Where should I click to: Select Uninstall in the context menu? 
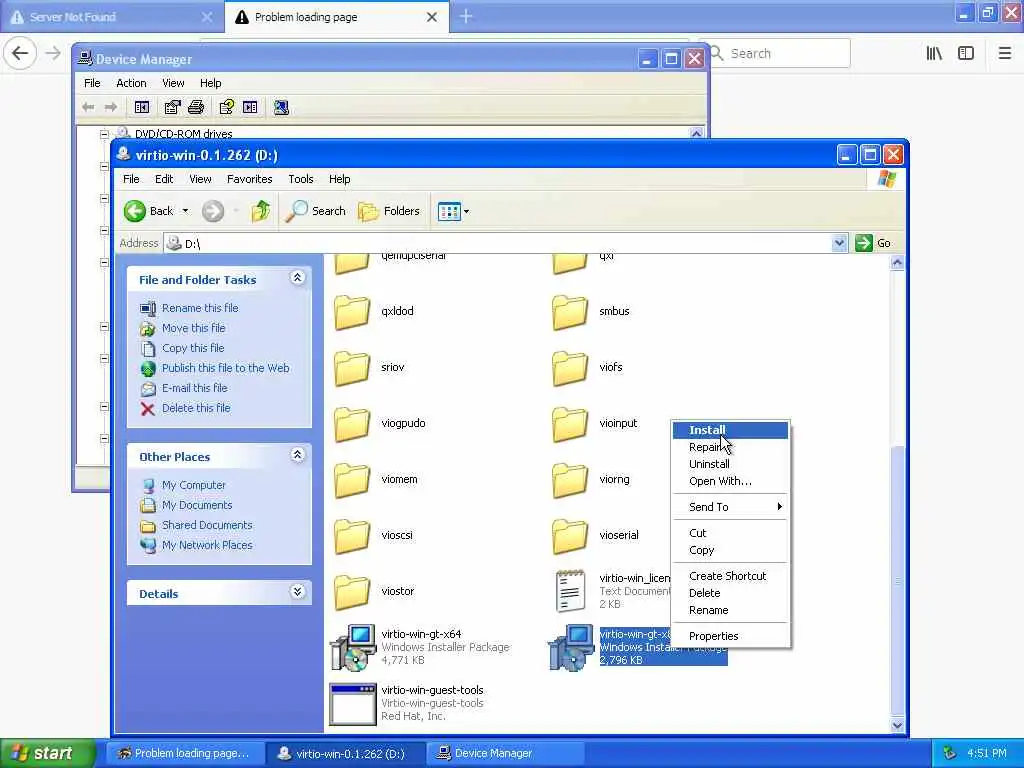(x=730, y=464)
